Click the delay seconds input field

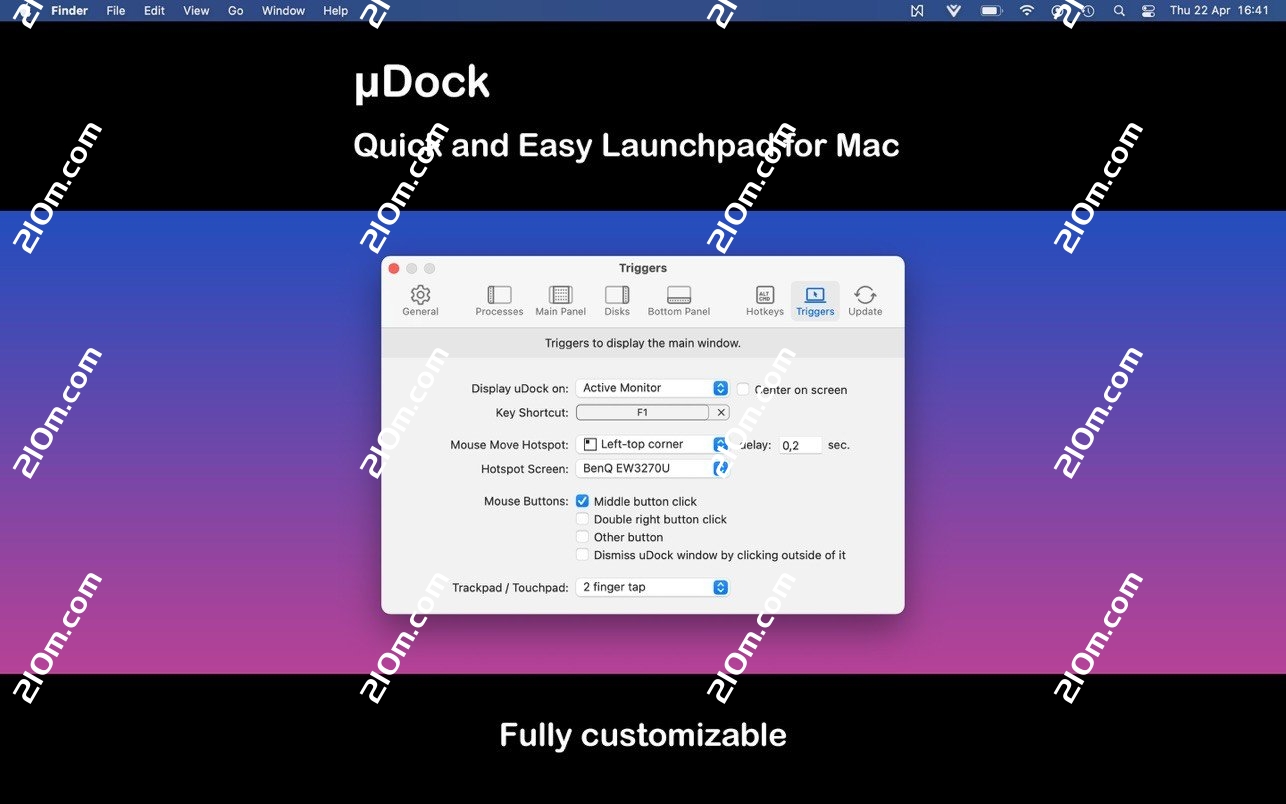800,445
